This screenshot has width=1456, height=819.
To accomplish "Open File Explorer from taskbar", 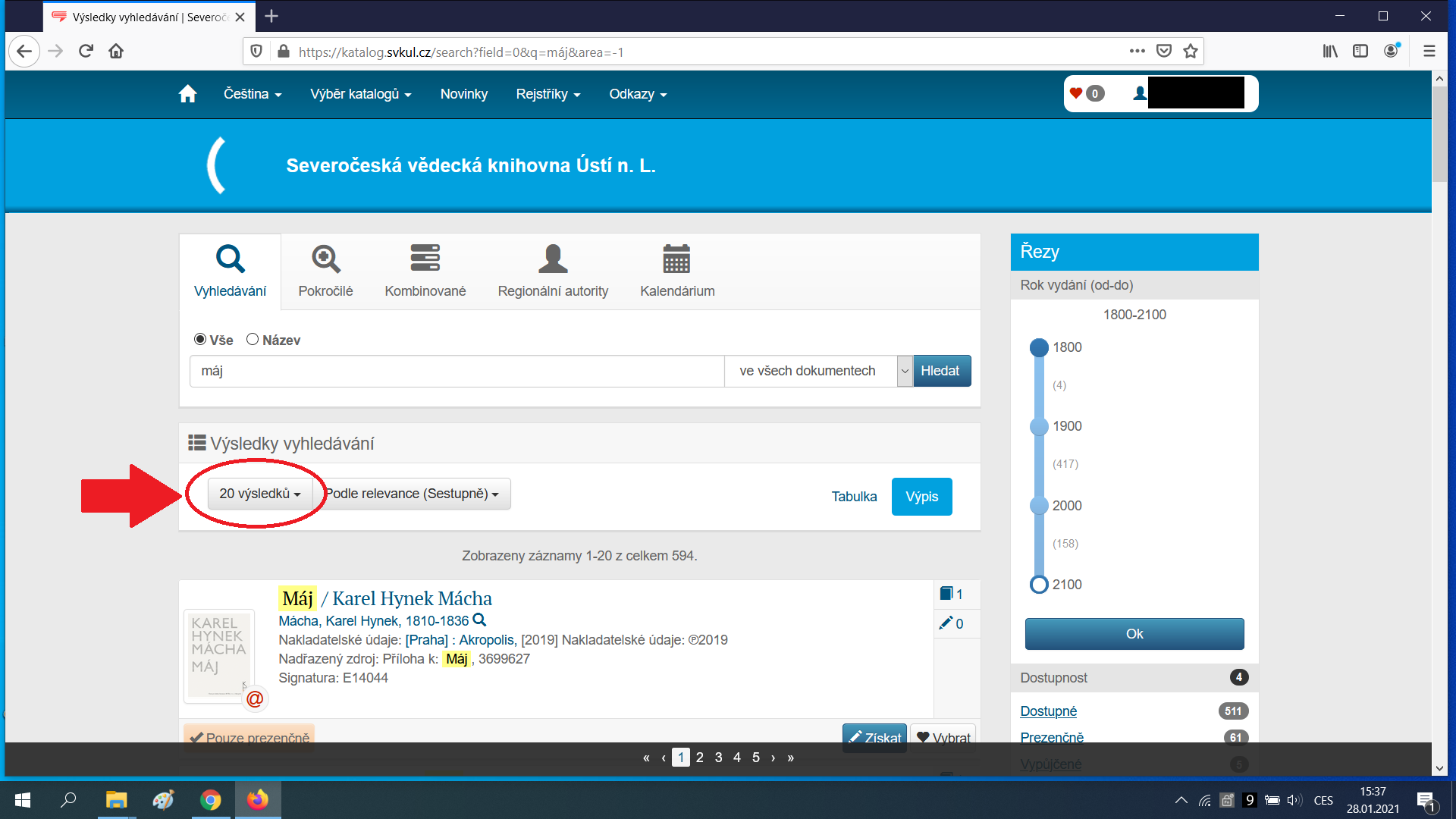I will click(116, 800).
